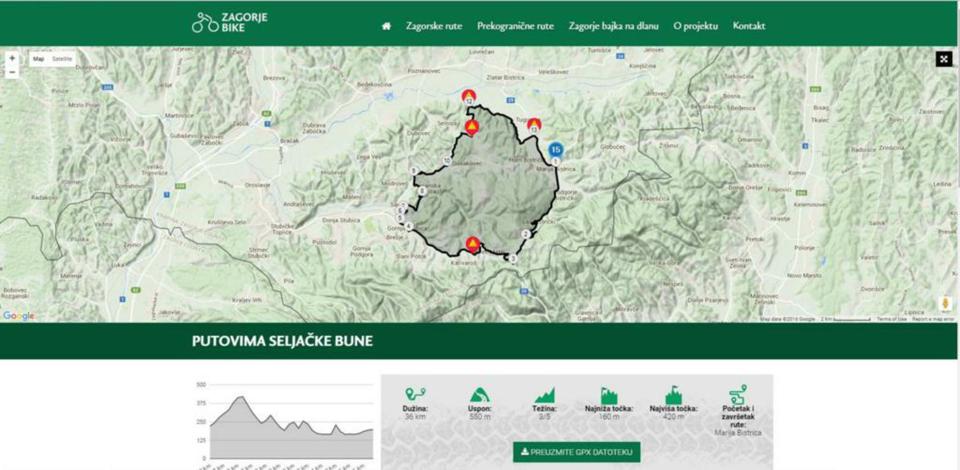Go to the home page icon
The width and height of the screenshot is (960, 470).
click(x=386, y=26)
